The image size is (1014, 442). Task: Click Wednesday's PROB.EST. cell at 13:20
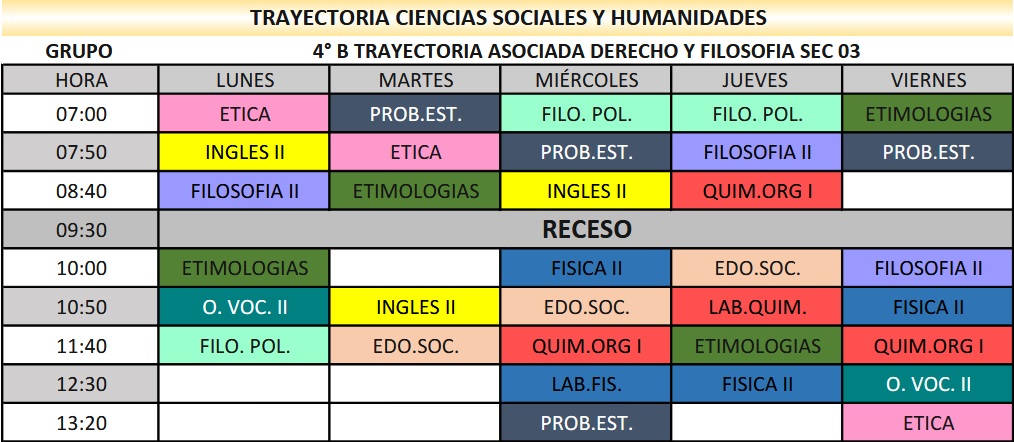[586, 423]
